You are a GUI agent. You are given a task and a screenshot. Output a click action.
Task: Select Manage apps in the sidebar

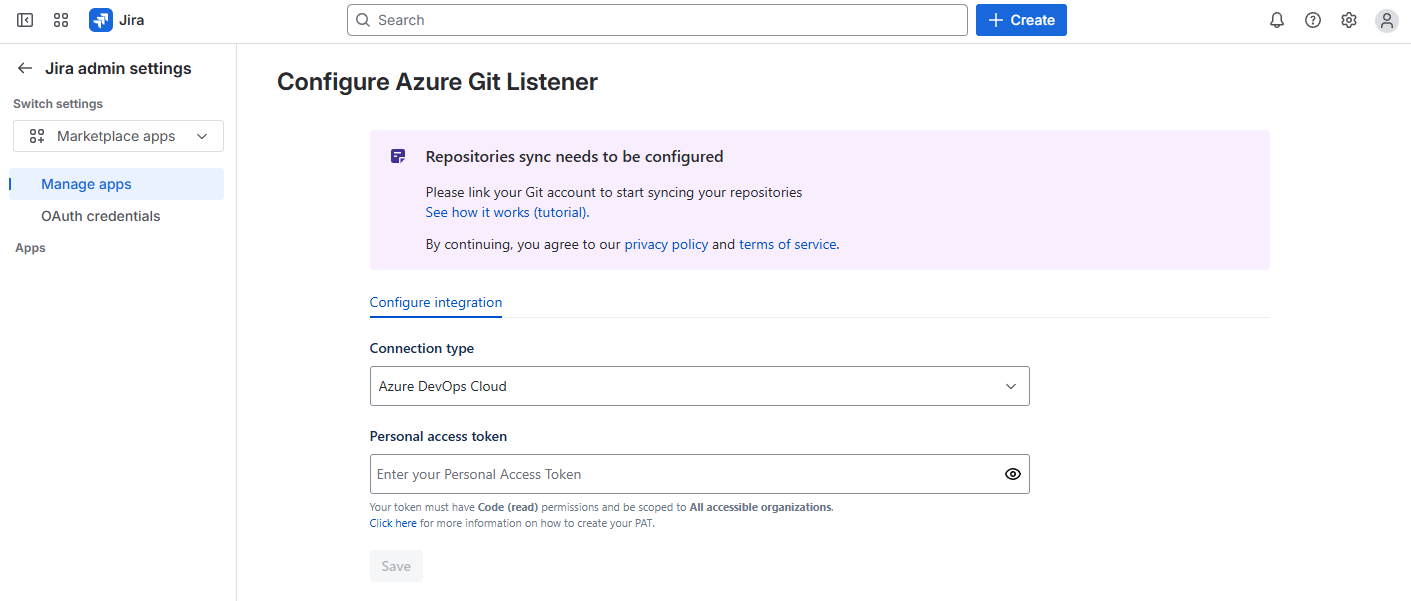coord(116,184)
